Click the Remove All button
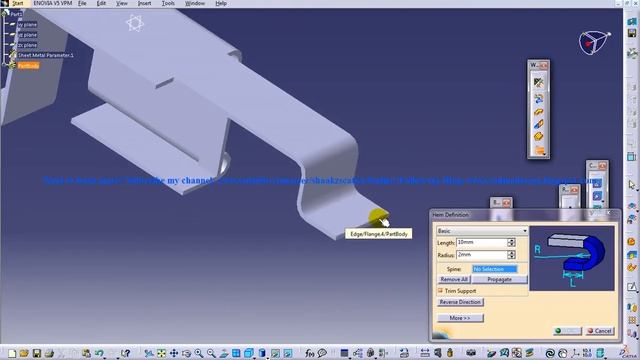The width and height of the screenshot is (640, 360). coord(454,279)
